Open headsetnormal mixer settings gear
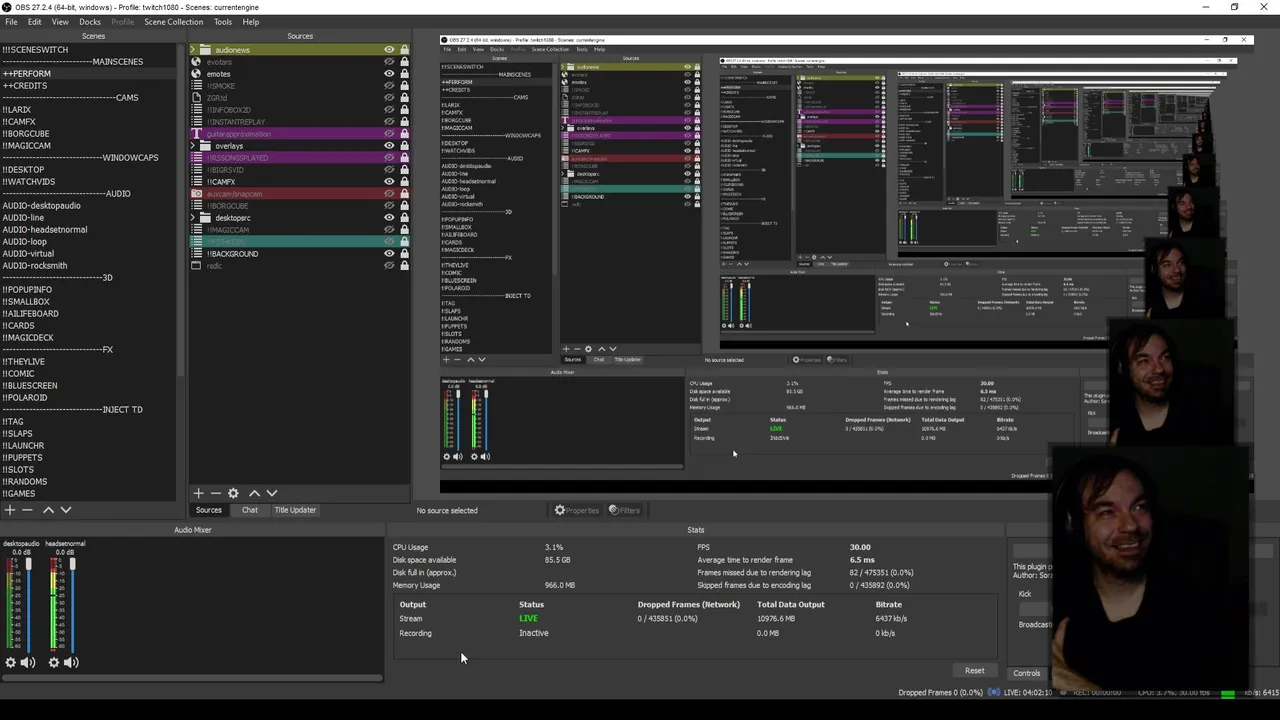 click(x=54, y=662)
